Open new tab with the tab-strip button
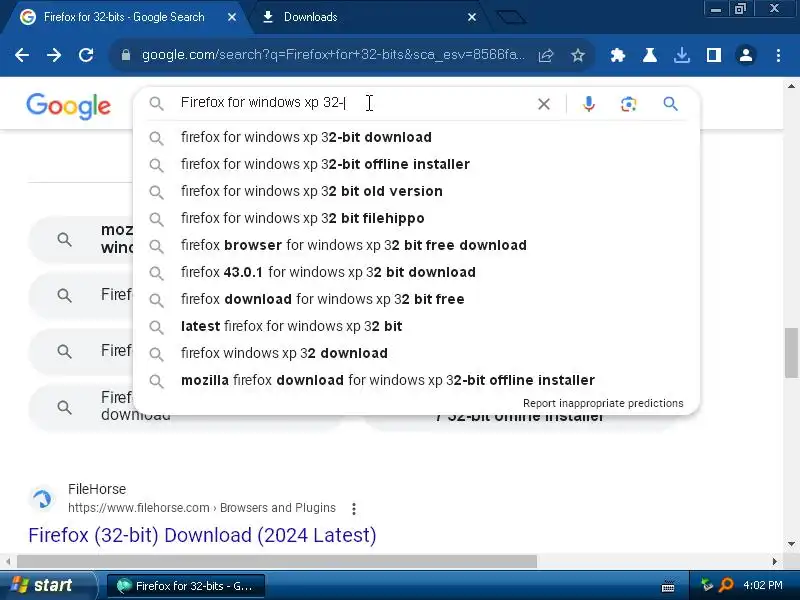 511,17
